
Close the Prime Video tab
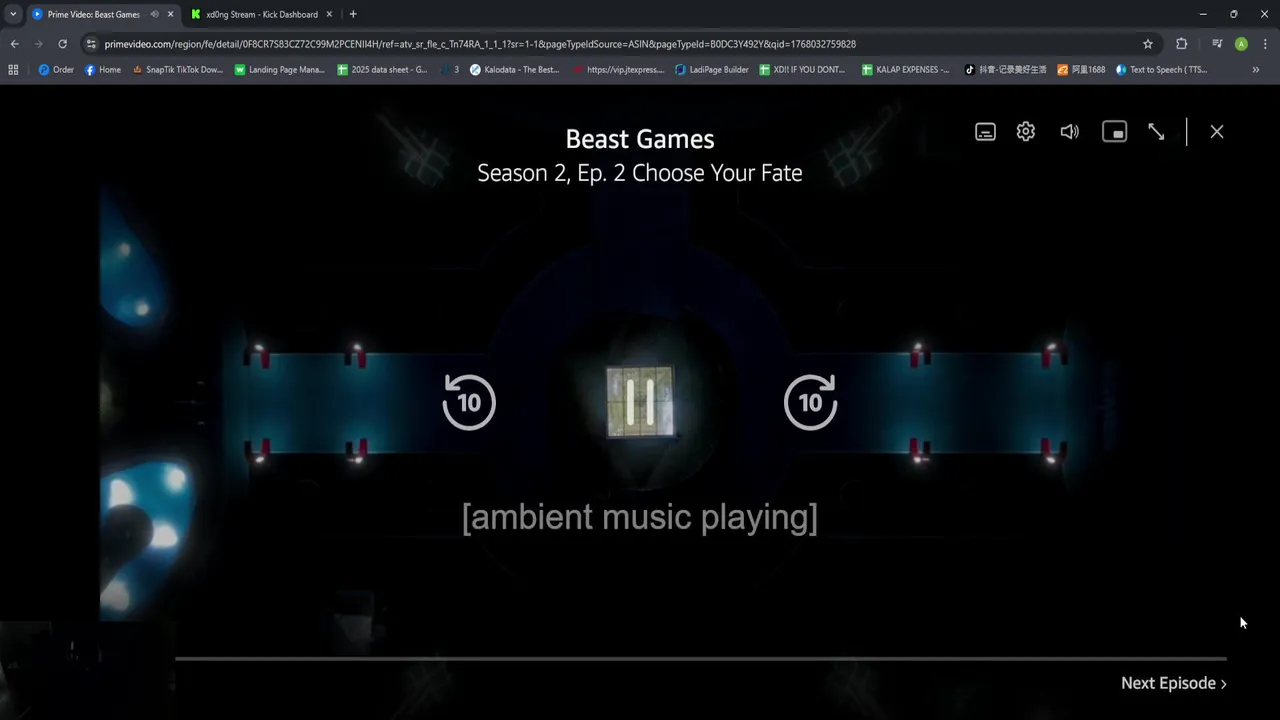(170, 14)
